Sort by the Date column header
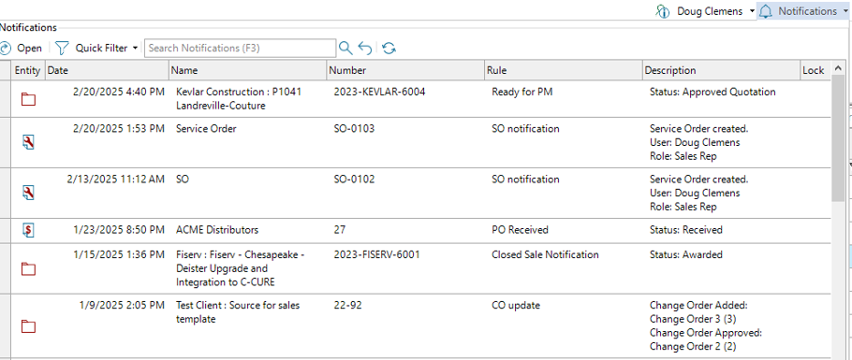 click(x=106, y=71)
